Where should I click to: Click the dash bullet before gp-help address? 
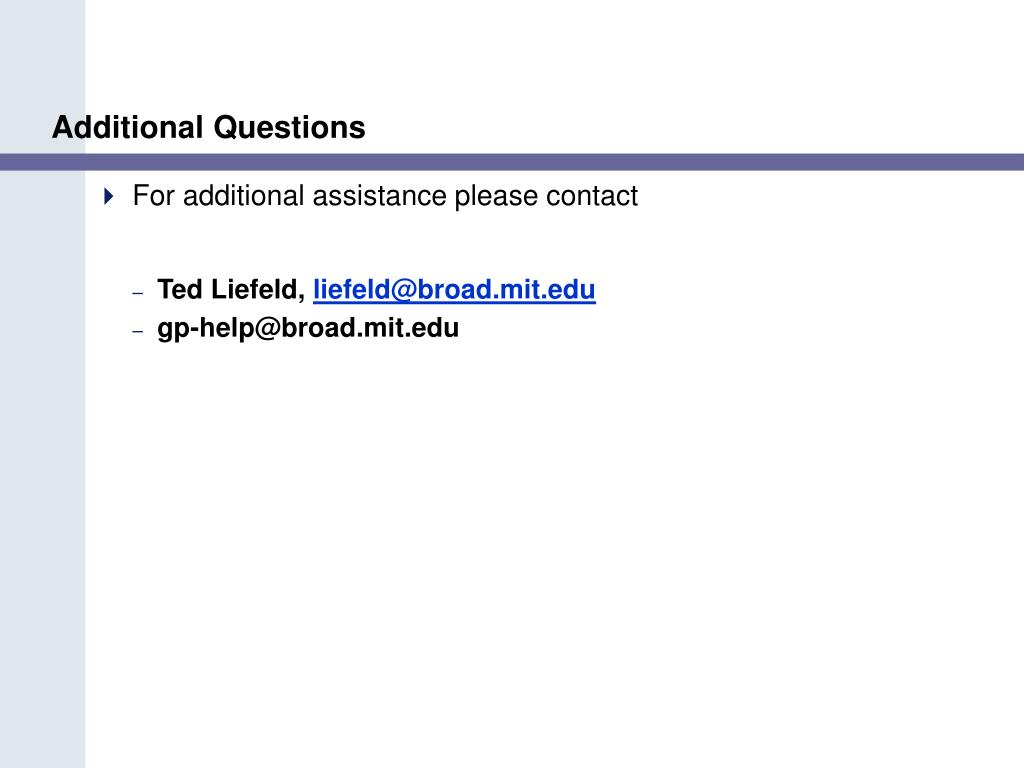(137, 331)
